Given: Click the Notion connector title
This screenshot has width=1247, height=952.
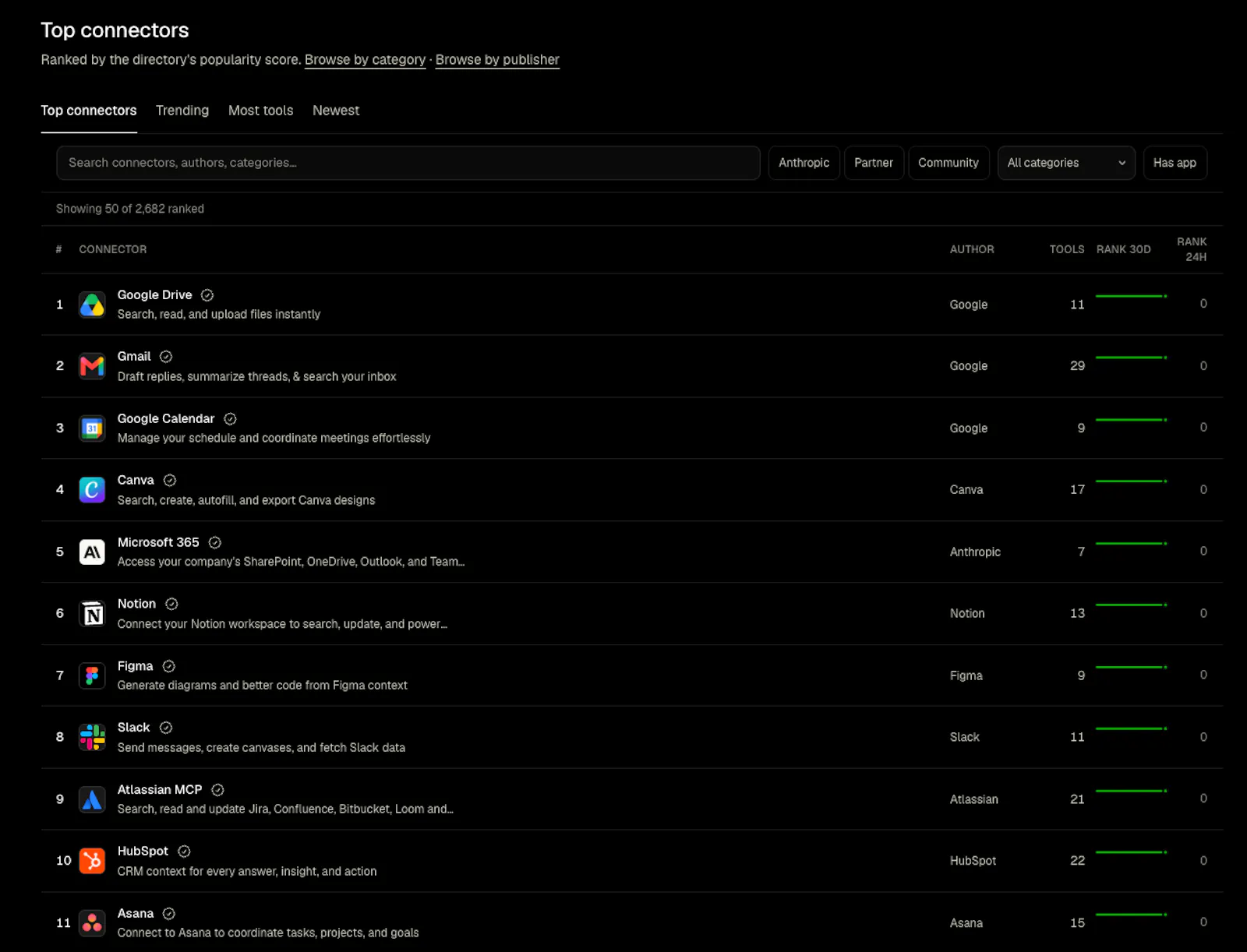Looking at the screenshot, I should pos(136,604).
